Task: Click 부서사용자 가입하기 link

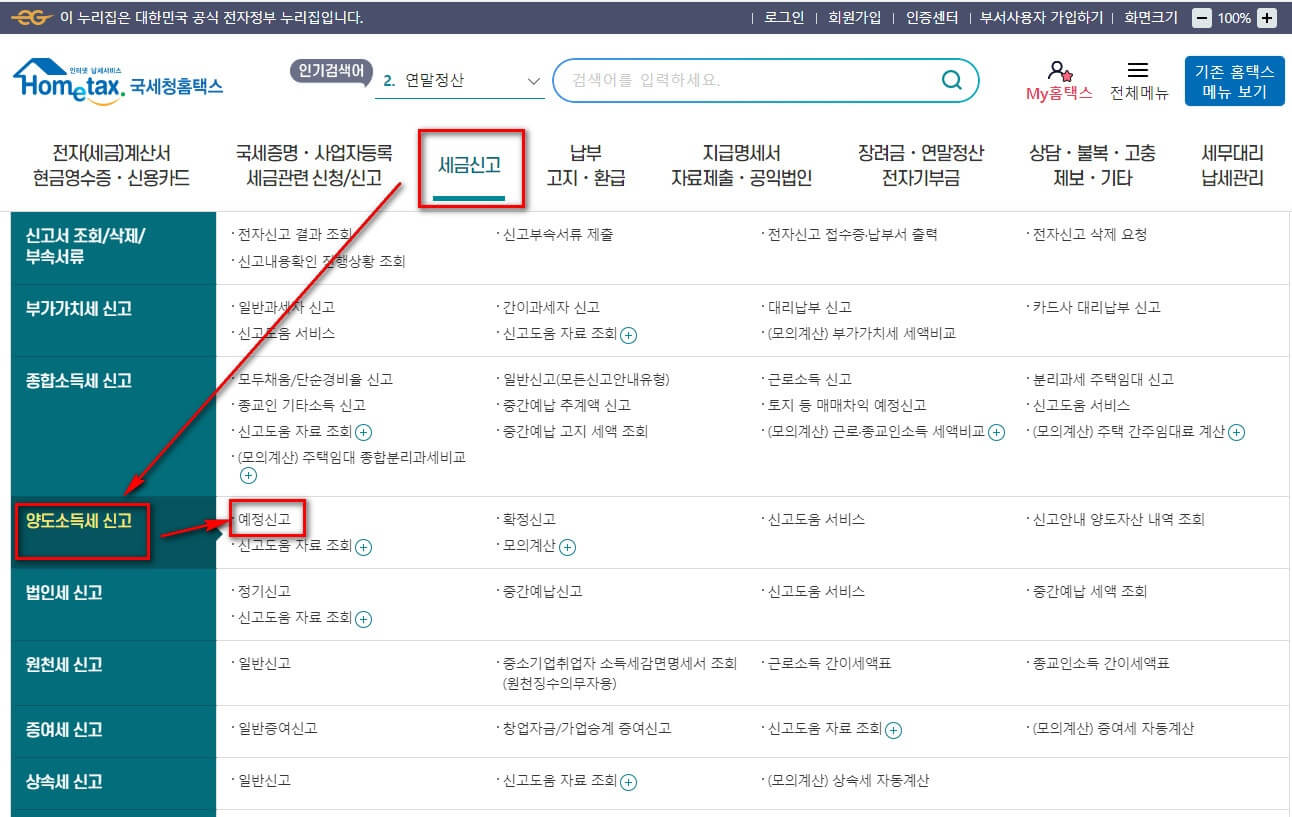Action: [x=1041, y=18]
